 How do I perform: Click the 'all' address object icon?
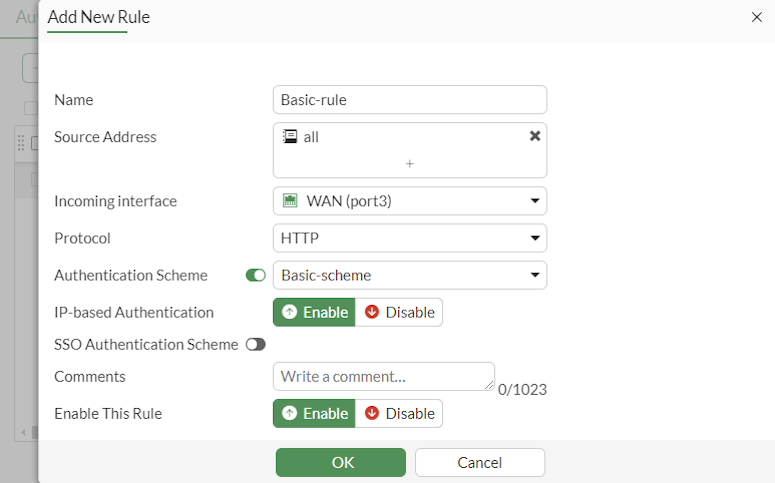[x=290, y=137]
